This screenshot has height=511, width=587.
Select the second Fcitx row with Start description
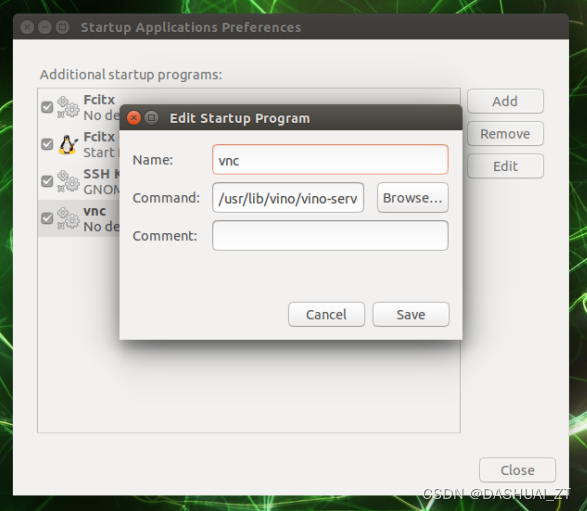point(79,144)
